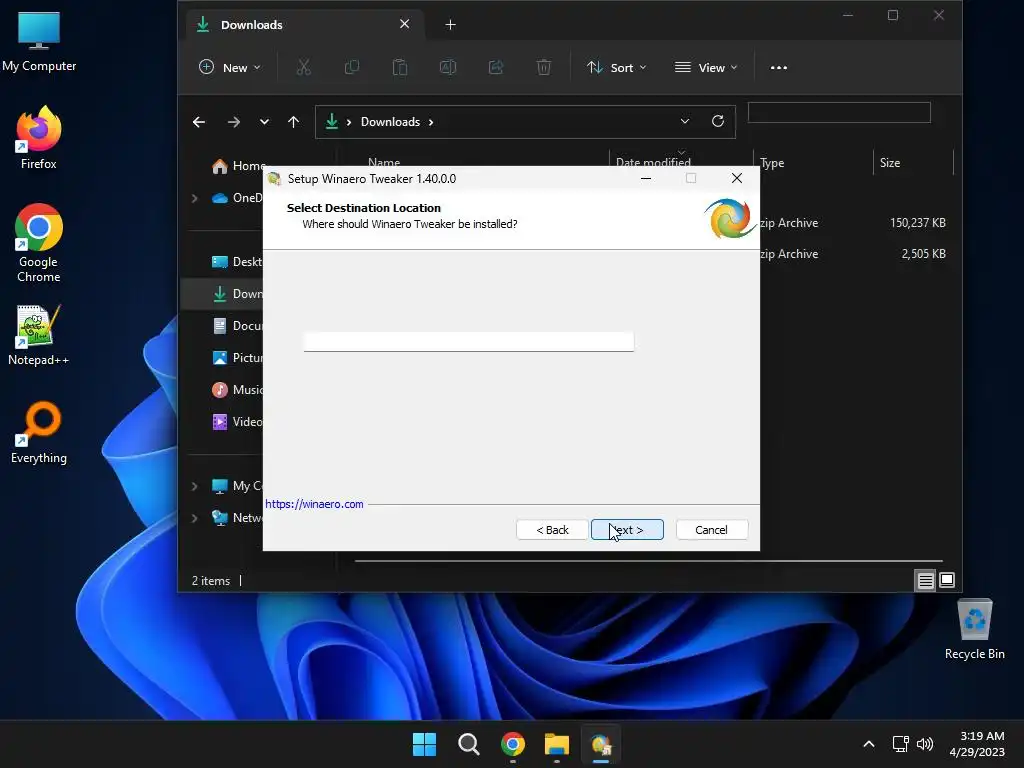
Task: Go back in Explorer navigation
Action: click(x=199, y=122)
